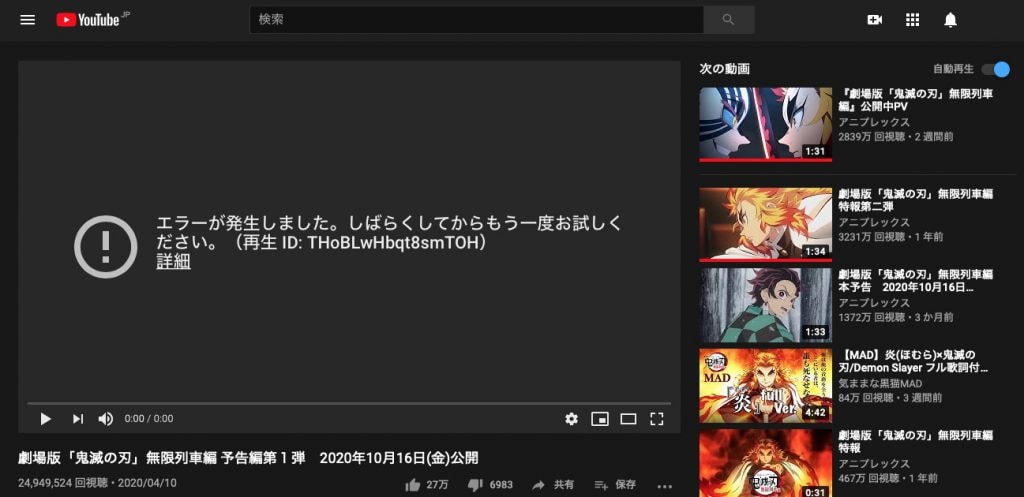Click the YouTube logo
The image size is (1024, 497).
92,20
